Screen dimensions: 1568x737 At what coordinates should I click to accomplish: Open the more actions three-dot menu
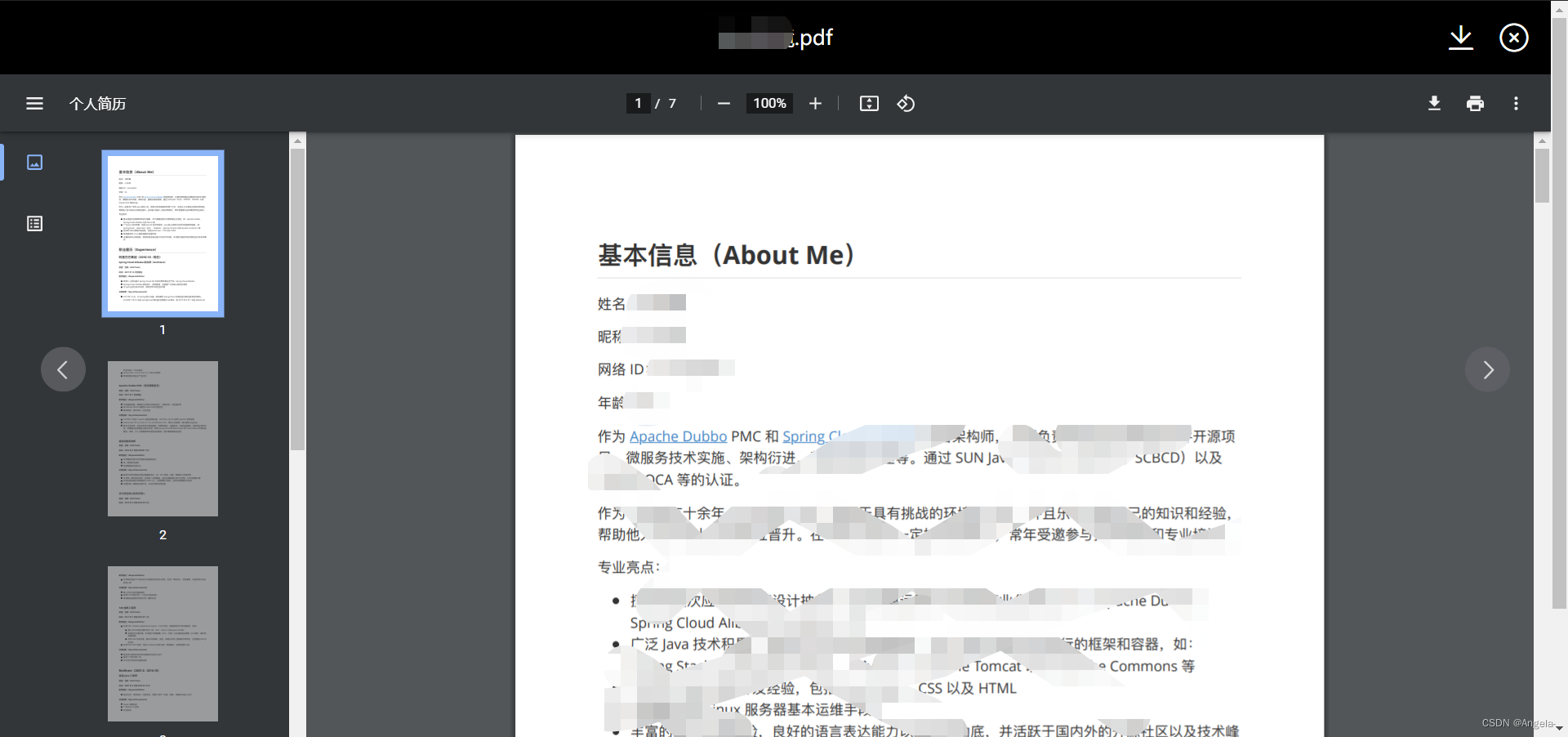tap(1516, 104)
